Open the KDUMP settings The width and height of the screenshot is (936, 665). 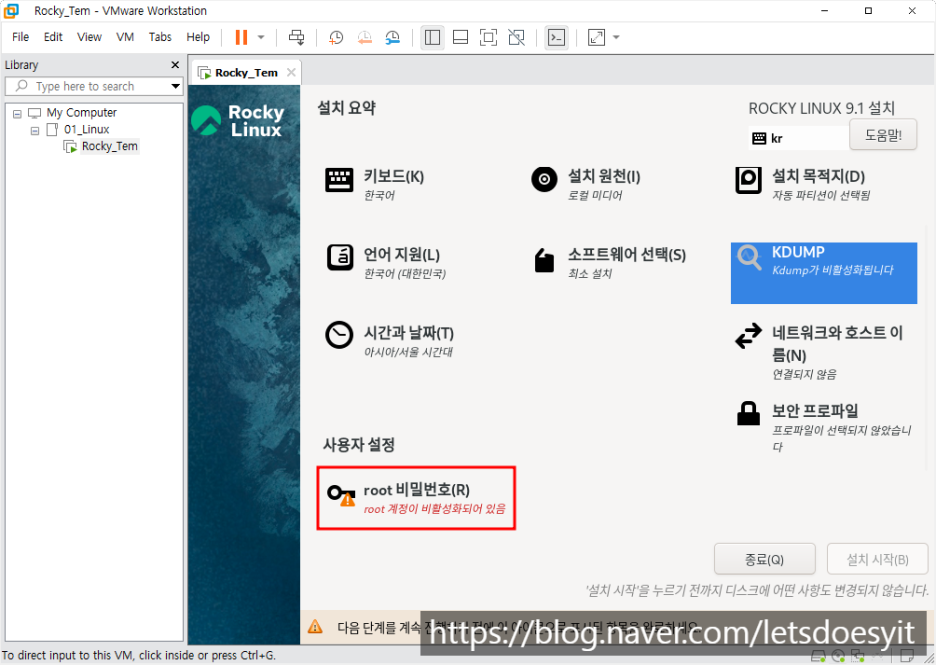tap(824, 273)
